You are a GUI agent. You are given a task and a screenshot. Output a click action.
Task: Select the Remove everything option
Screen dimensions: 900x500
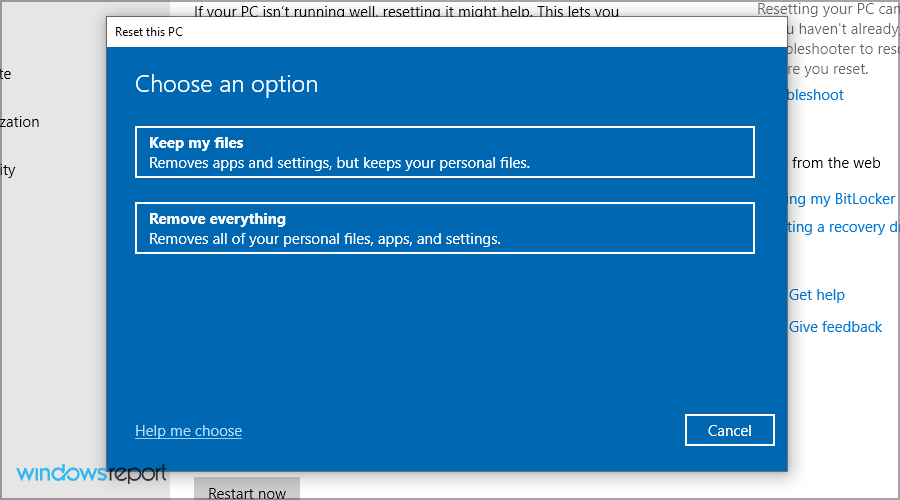pyautogui.click(x=444, y=228)
